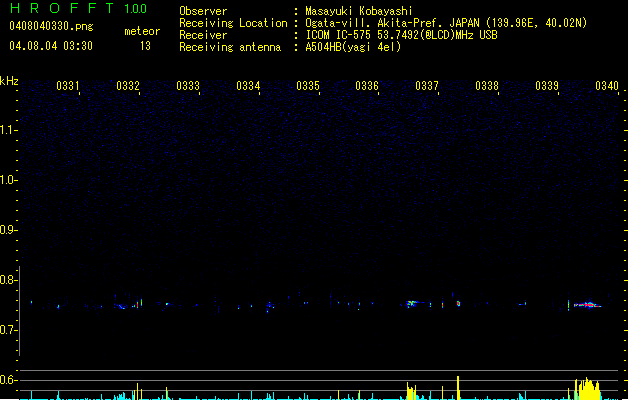Select the file name 0408040330.png

51,26
